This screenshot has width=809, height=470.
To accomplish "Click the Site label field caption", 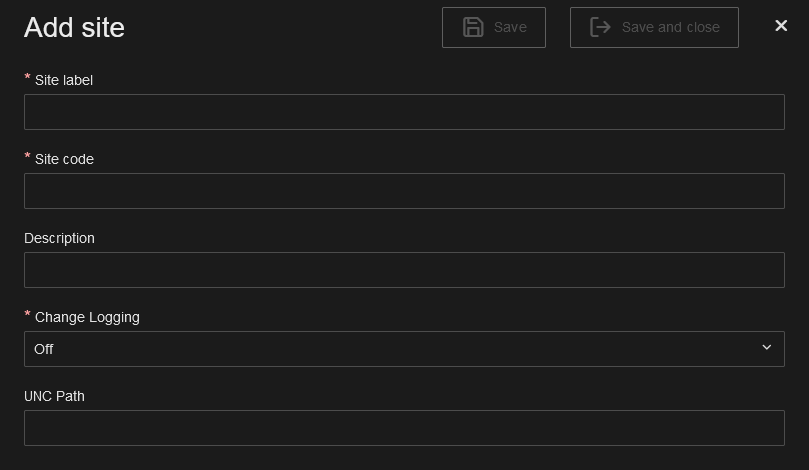I will [64, 80].
